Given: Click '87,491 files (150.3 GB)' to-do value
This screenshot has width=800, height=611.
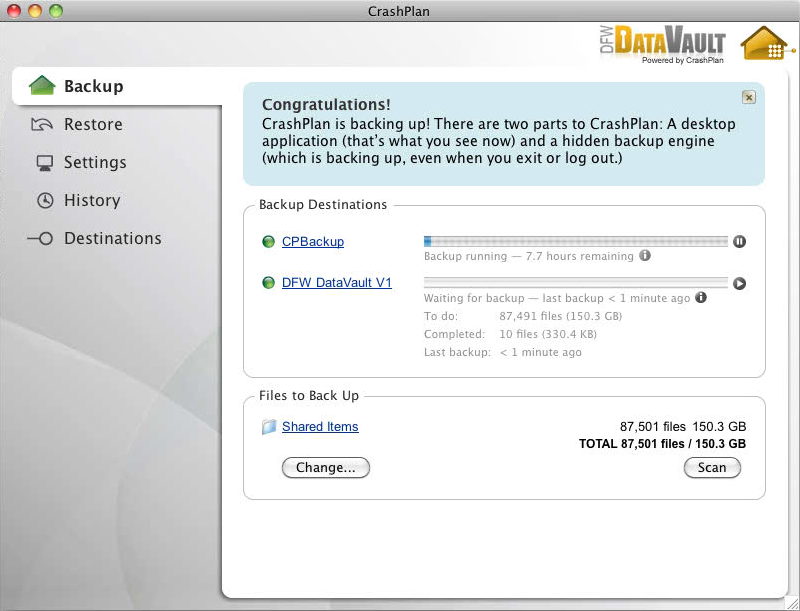Looking at the screenshot, I should [x=561, y=316].
